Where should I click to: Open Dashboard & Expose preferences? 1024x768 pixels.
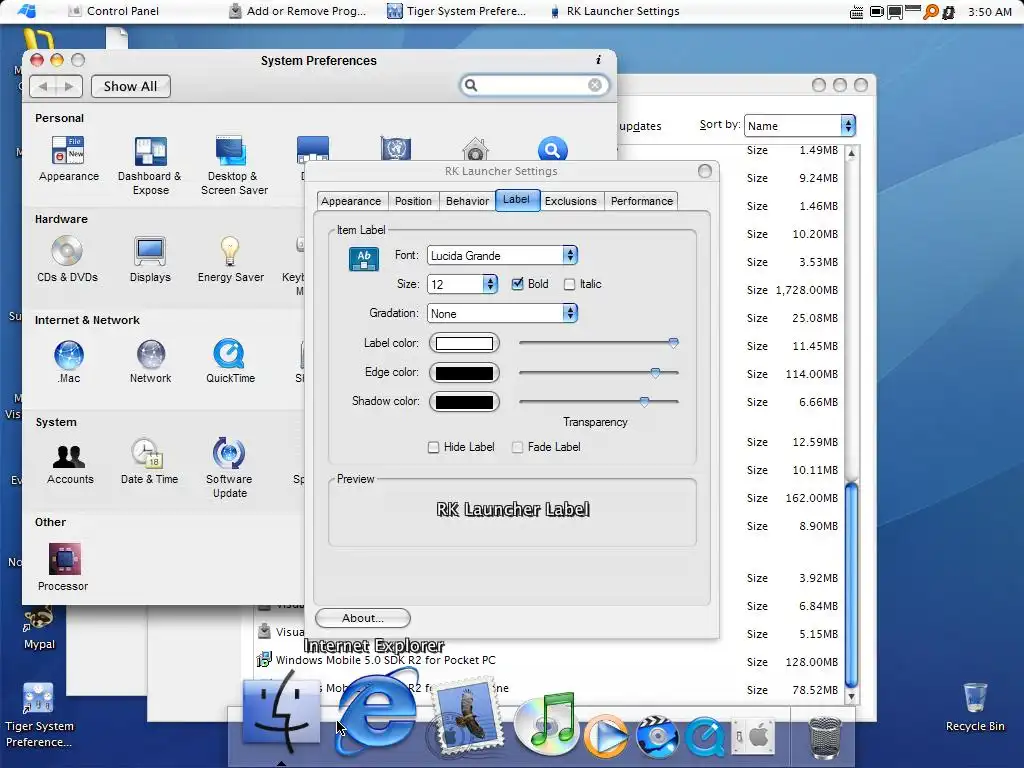pos(150,165)
